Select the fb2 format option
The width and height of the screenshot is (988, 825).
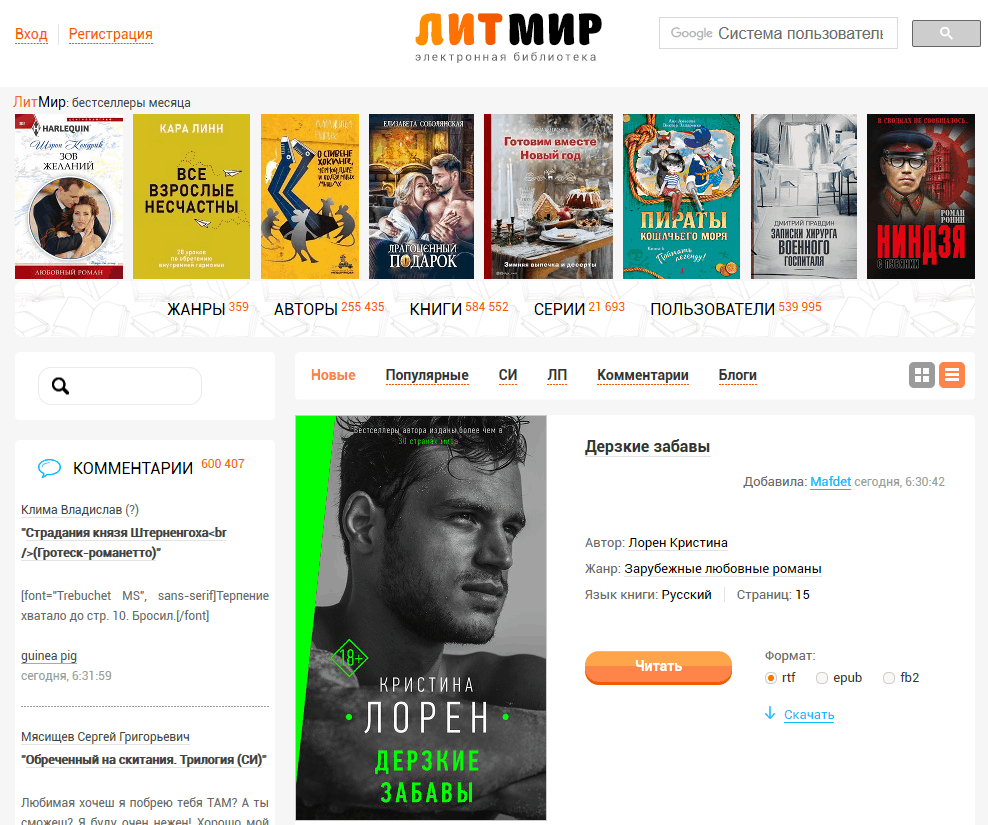pyautogui.click(x=888, y=678)
